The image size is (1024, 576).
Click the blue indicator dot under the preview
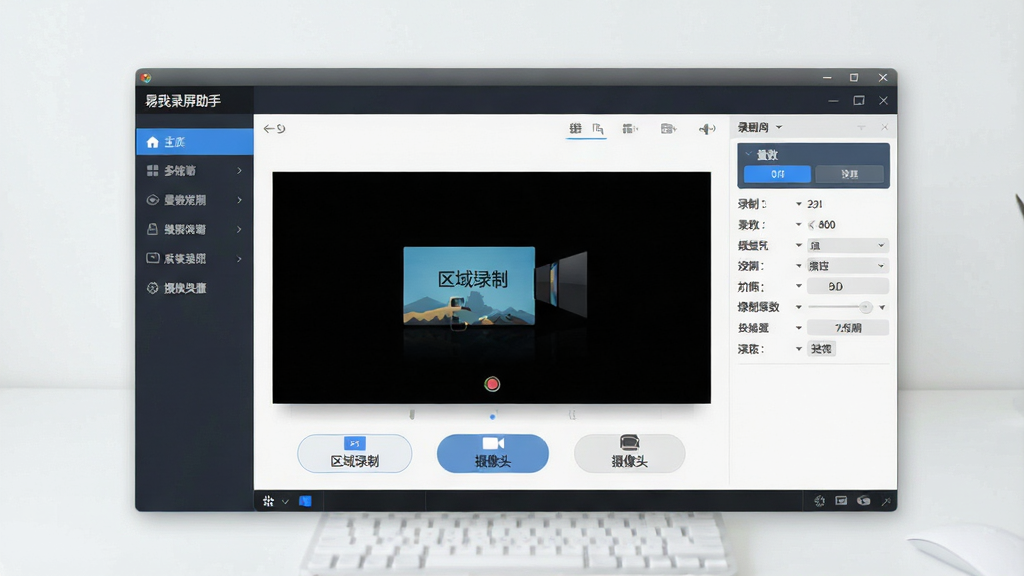click(x=492, y=417)
